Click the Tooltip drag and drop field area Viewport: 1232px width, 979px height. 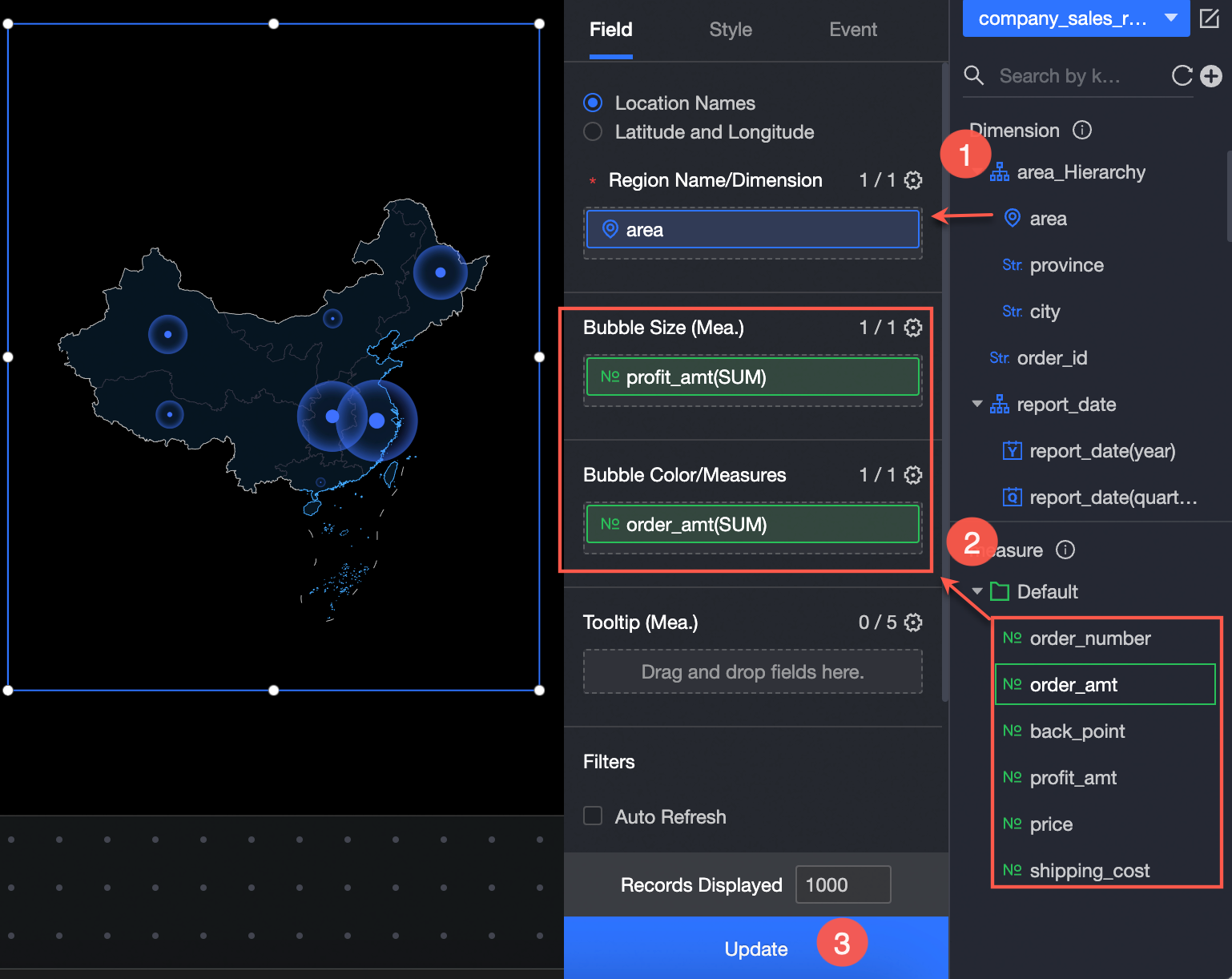click(753, 671)
